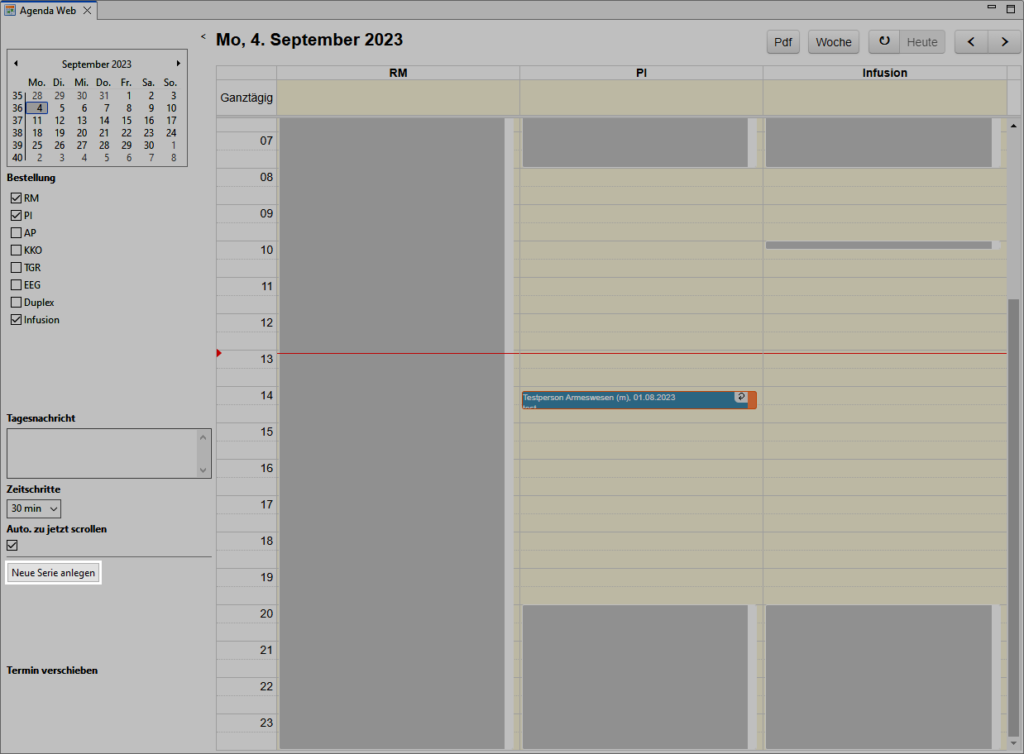
Task: Disable Auto. zu jetzt scrollen checkbox
Action: (x=13, y=545)
